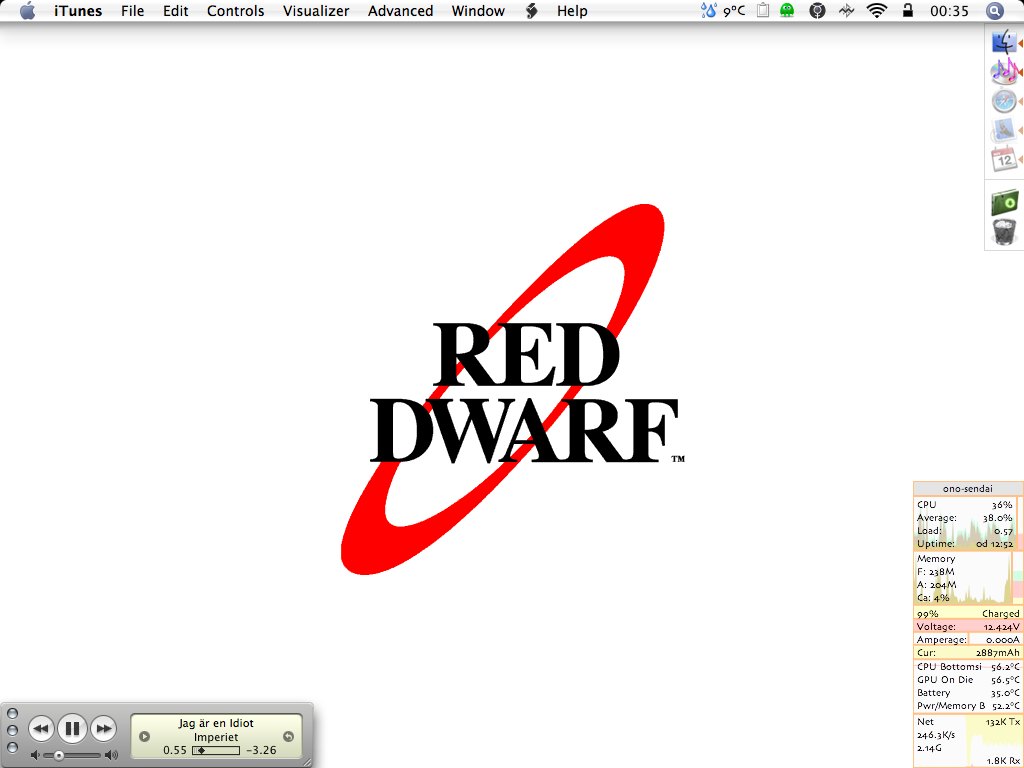
Task: Click the GPU On Die temperature row
Action: tap(968, 680)
